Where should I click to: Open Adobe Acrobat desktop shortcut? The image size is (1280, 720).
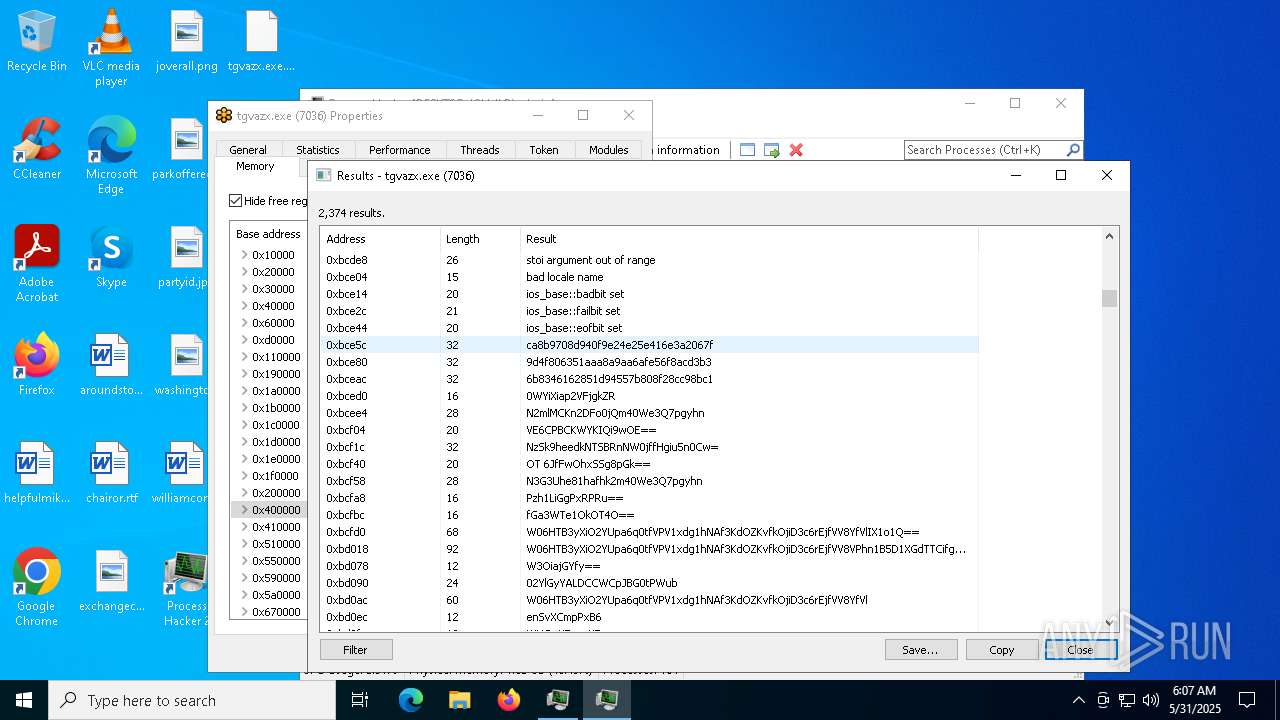[x=37, y=263]
